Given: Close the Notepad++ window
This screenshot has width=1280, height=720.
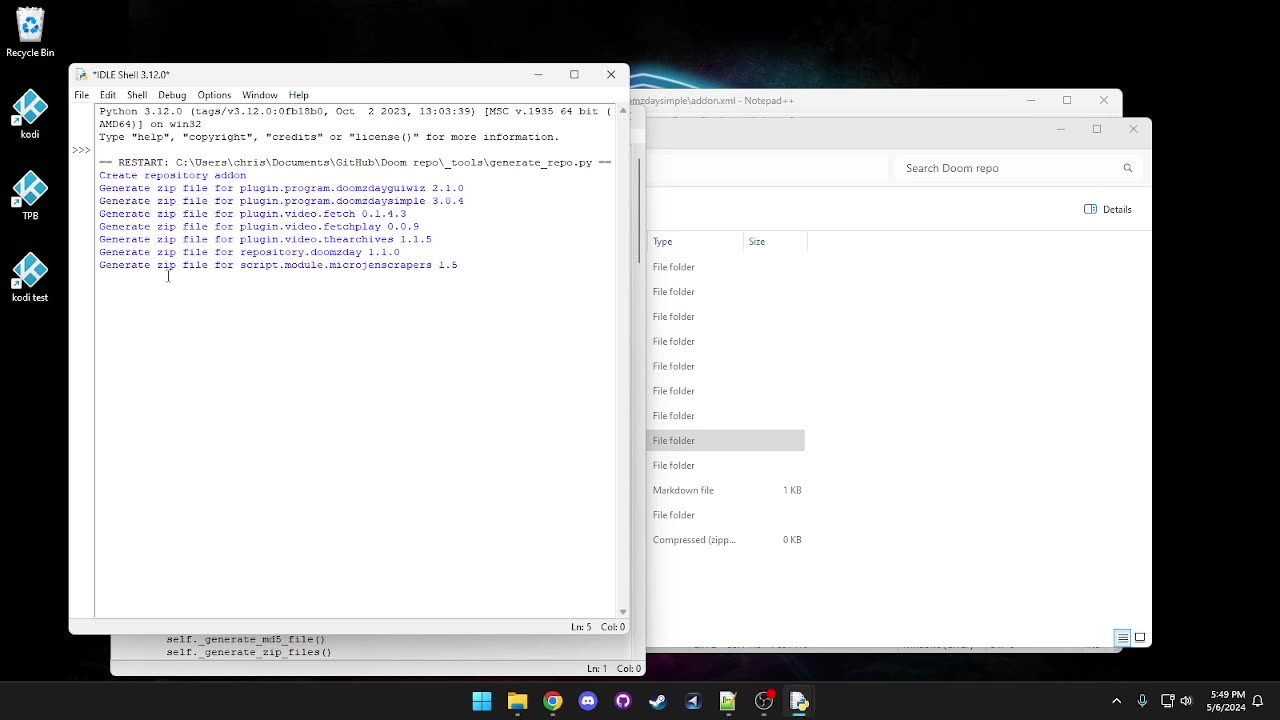Looking at the screenshot, I should click(1104, 100).
